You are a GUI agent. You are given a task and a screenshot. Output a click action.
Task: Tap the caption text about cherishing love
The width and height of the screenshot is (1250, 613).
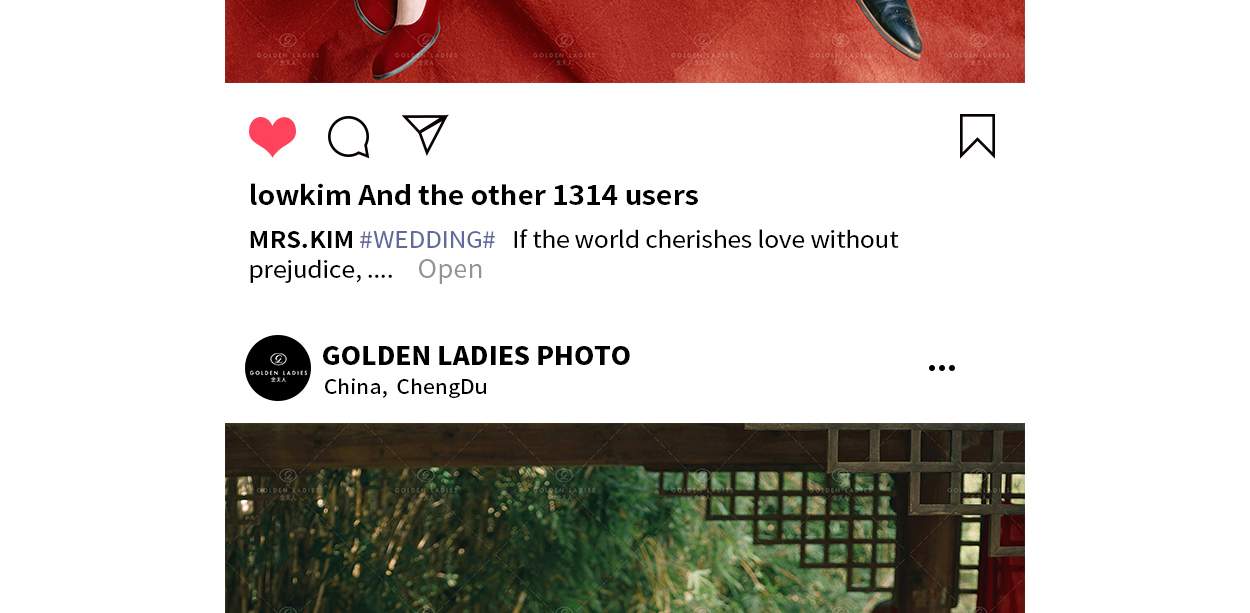pyautogui.click(x=574, y=254)
